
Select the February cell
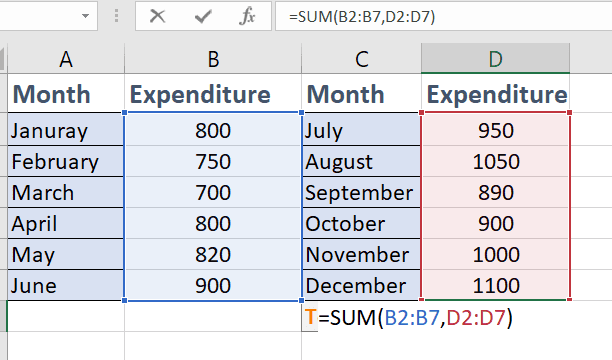tap(66, 161)
